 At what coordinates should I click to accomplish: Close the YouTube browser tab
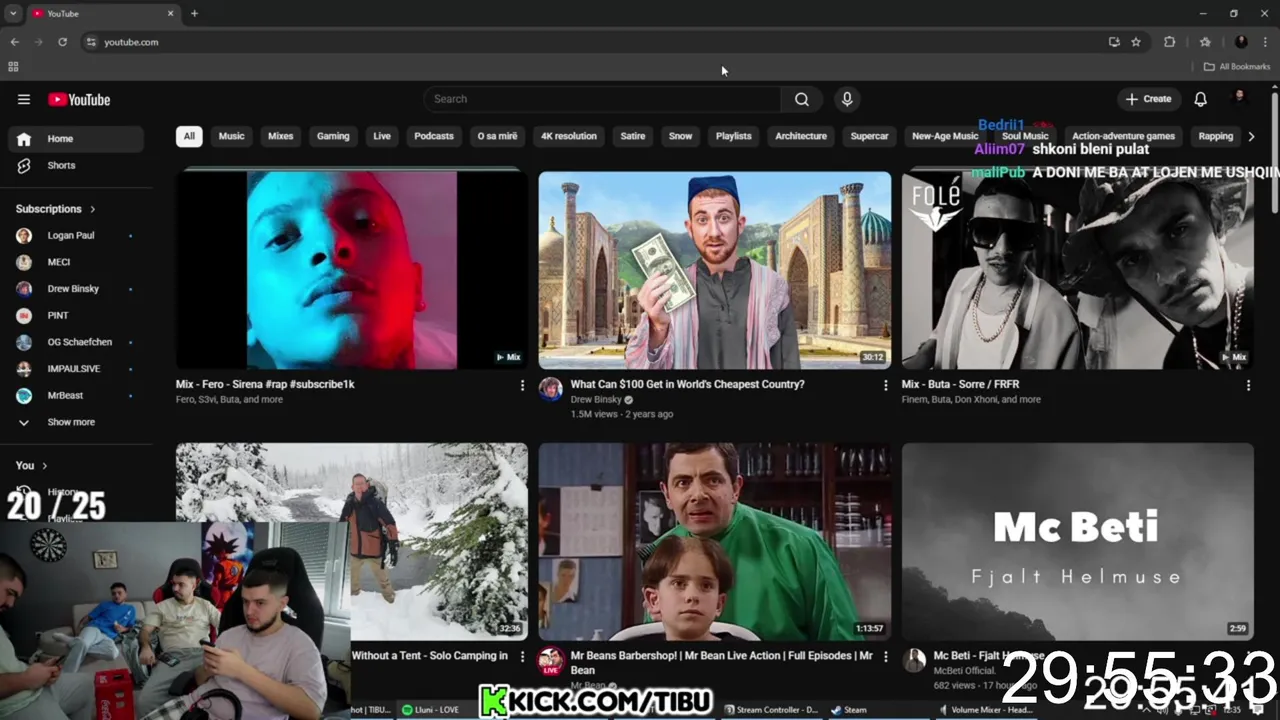point(170,13)
